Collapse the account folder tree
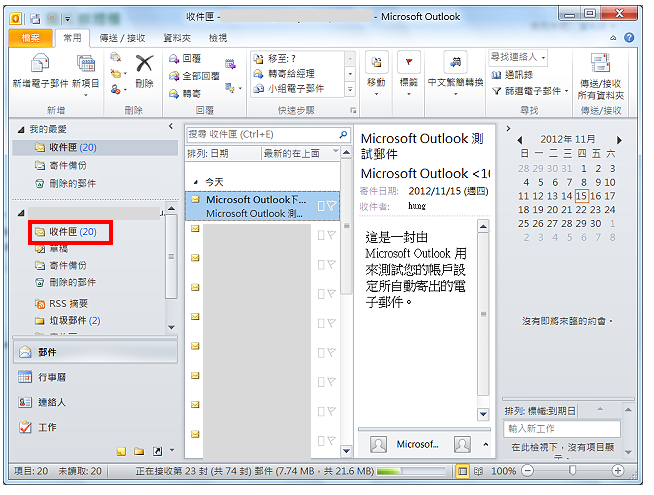The image size is (654, 495). (21, 214)
